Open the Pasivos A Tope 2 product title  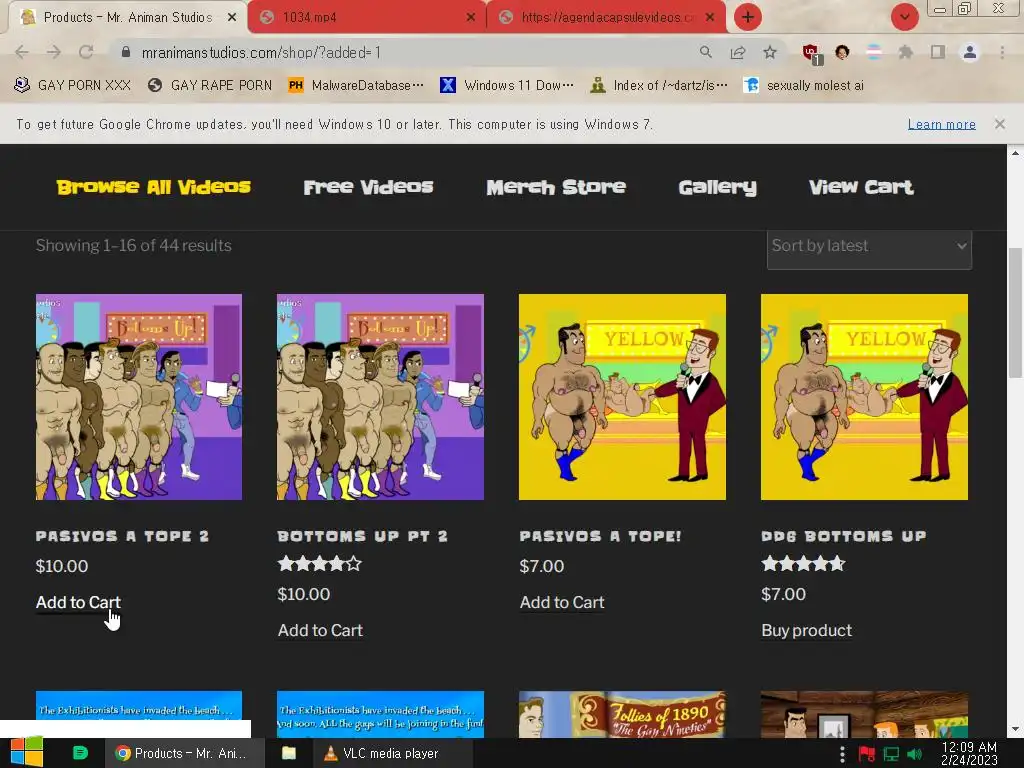point(122,536)
